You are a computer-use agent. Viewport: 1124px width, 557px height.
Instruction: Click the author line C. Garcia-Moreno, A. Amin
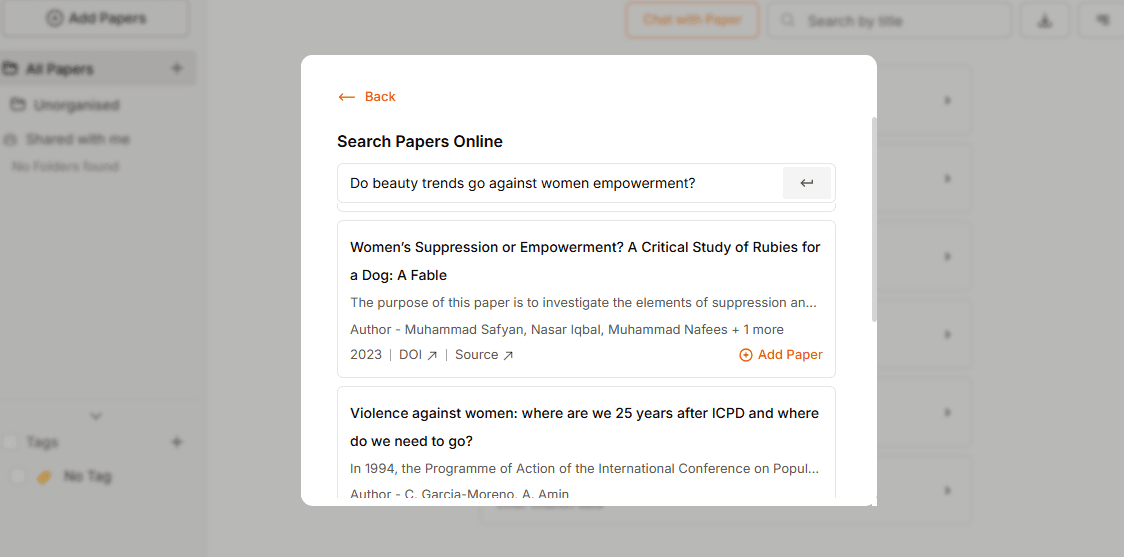[x=459, y=494]
